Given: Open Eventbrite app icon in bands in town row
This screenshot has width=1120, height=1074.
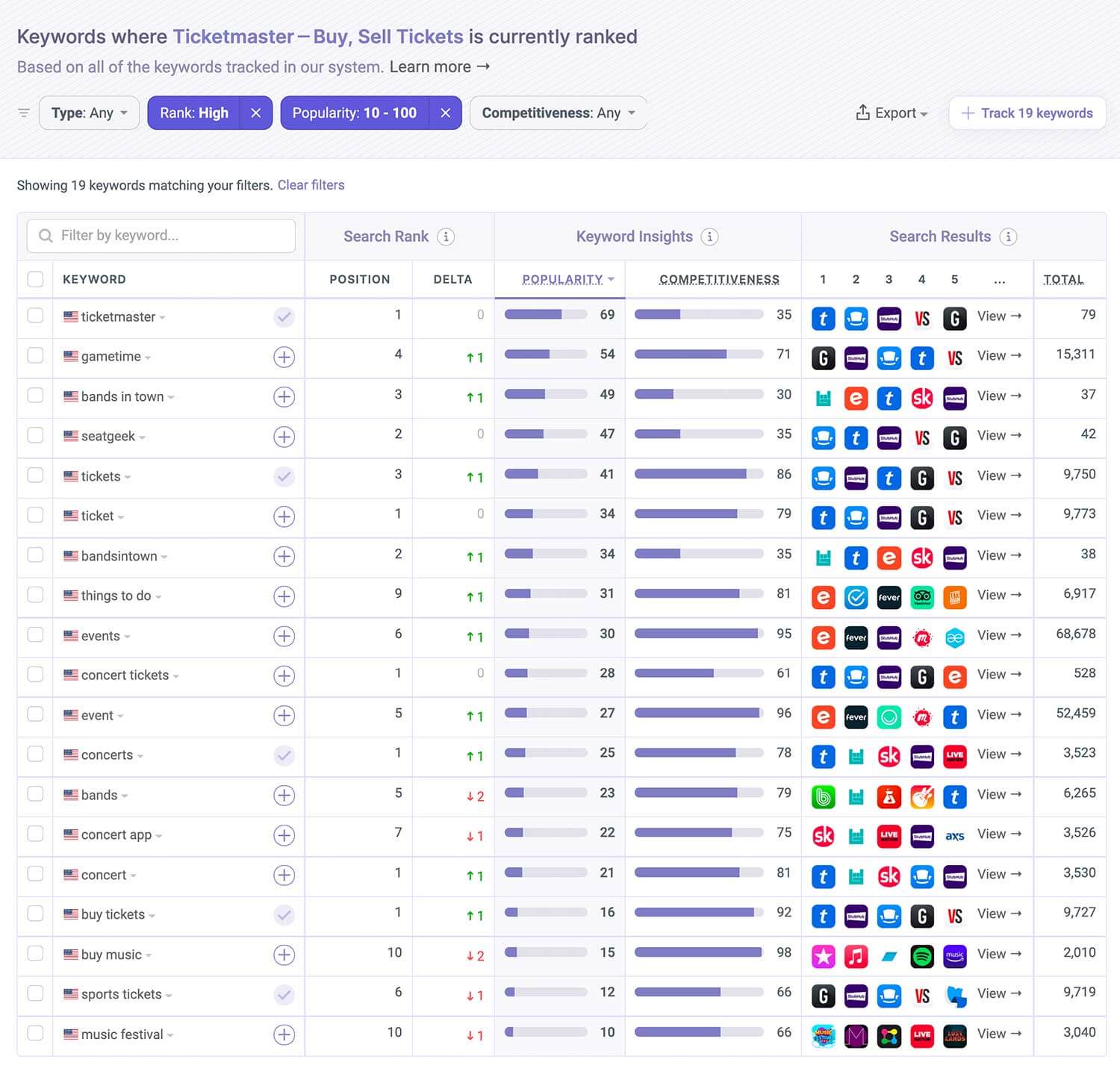Looking at the screenshot, I should coord(856,399).
